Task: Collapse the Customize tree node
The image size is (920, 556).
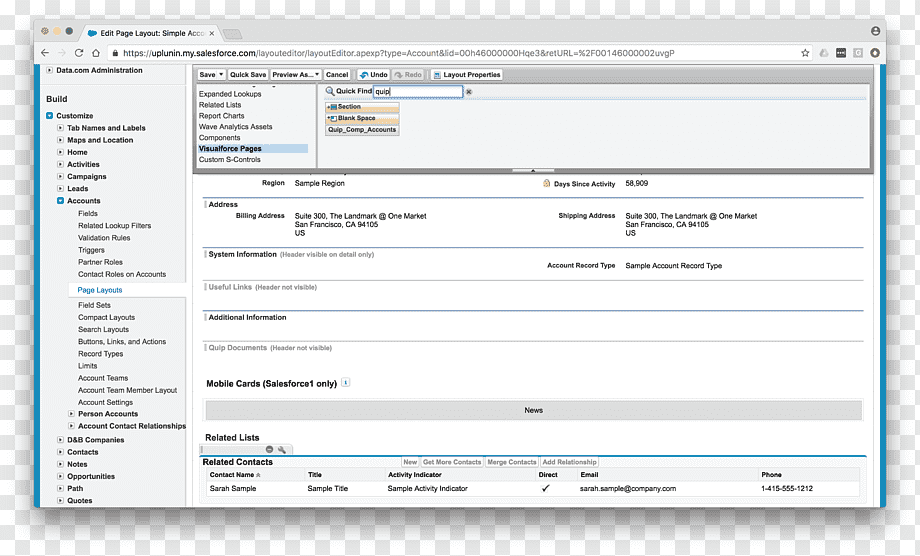Action: coord(50,116)
